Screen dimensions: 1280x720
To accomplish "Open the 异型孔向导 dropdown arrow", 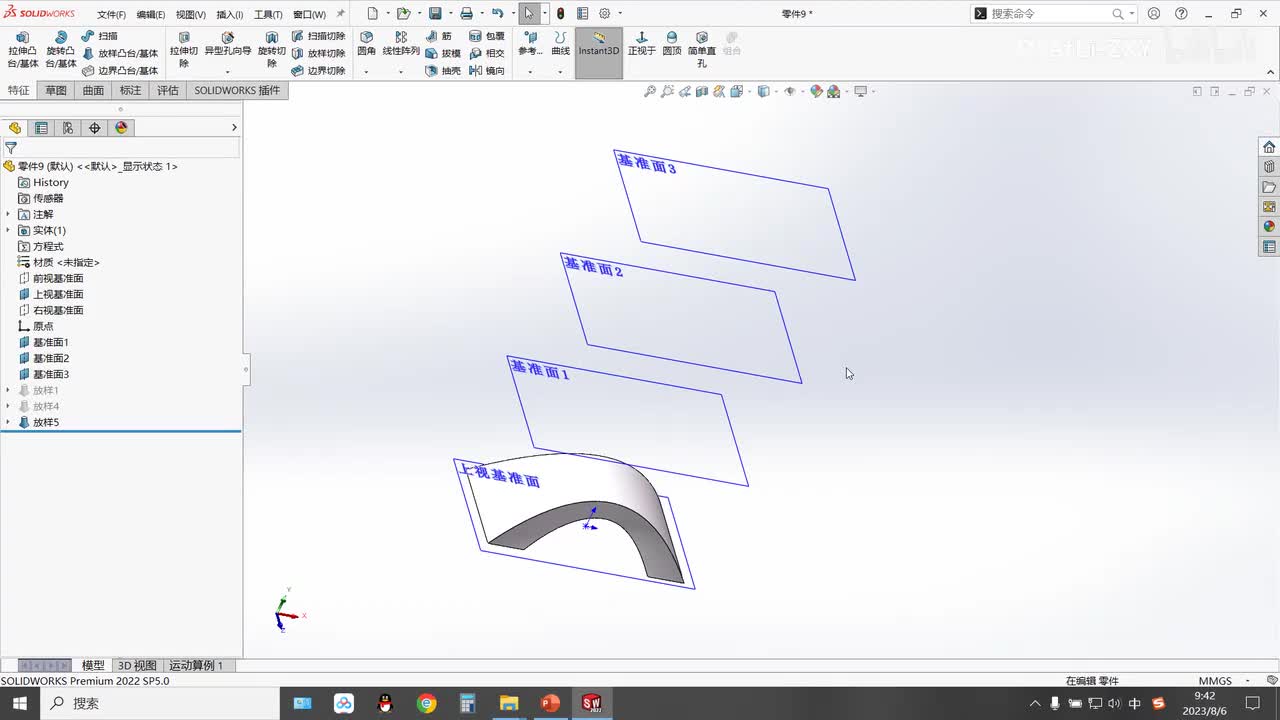I will tap(228, 71).
